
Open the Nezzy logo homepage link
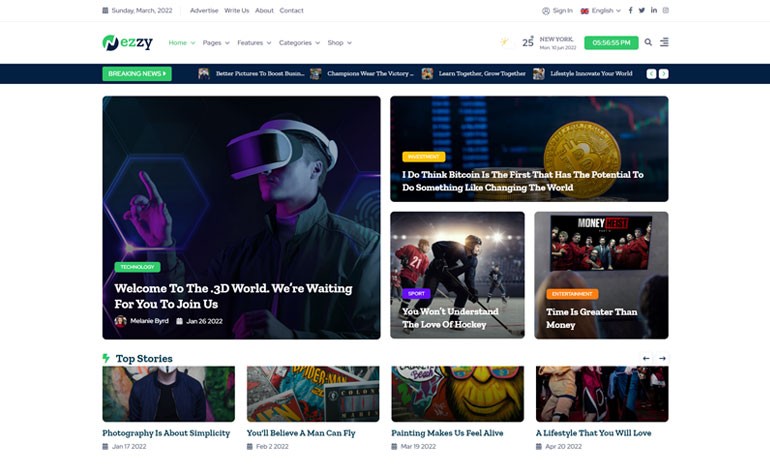coord(127,43)
